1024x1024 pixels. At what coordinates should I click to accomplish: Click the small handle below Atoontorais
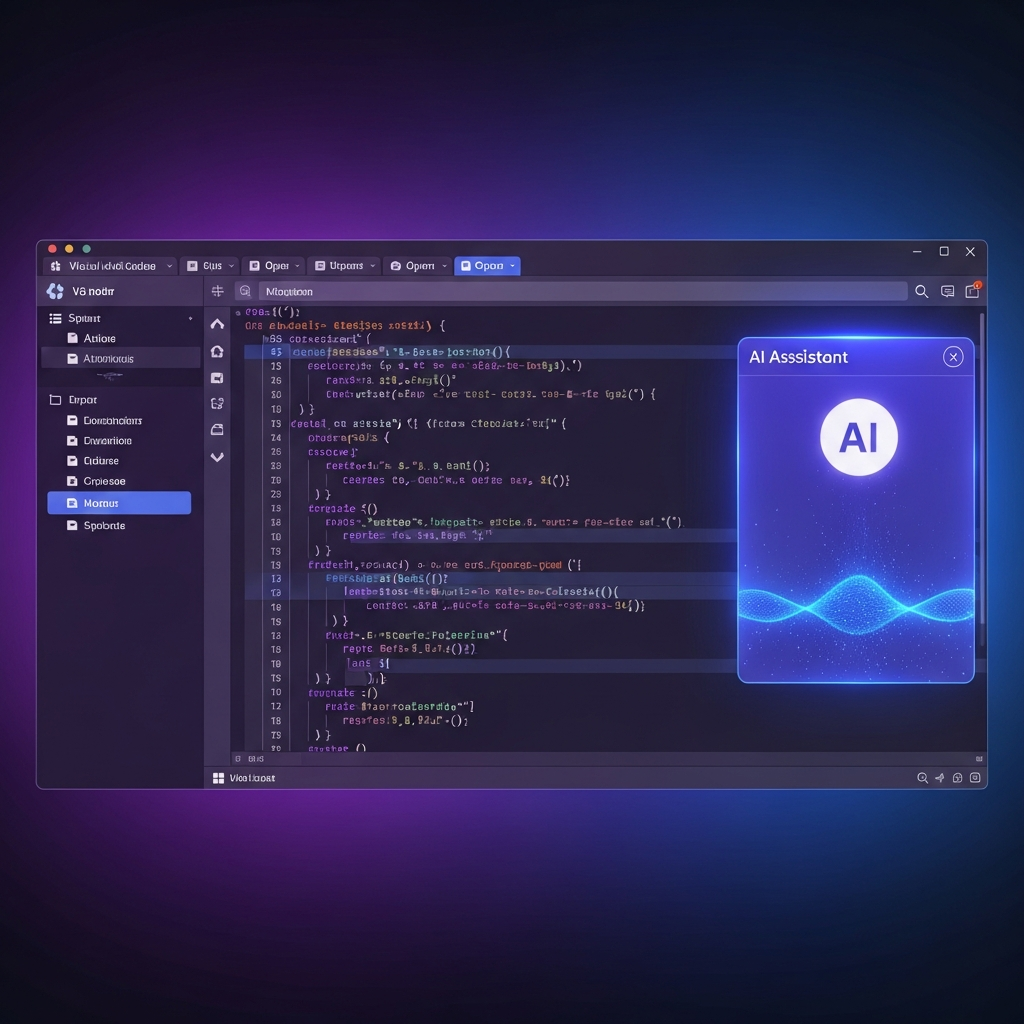click(x=109, y=376)
